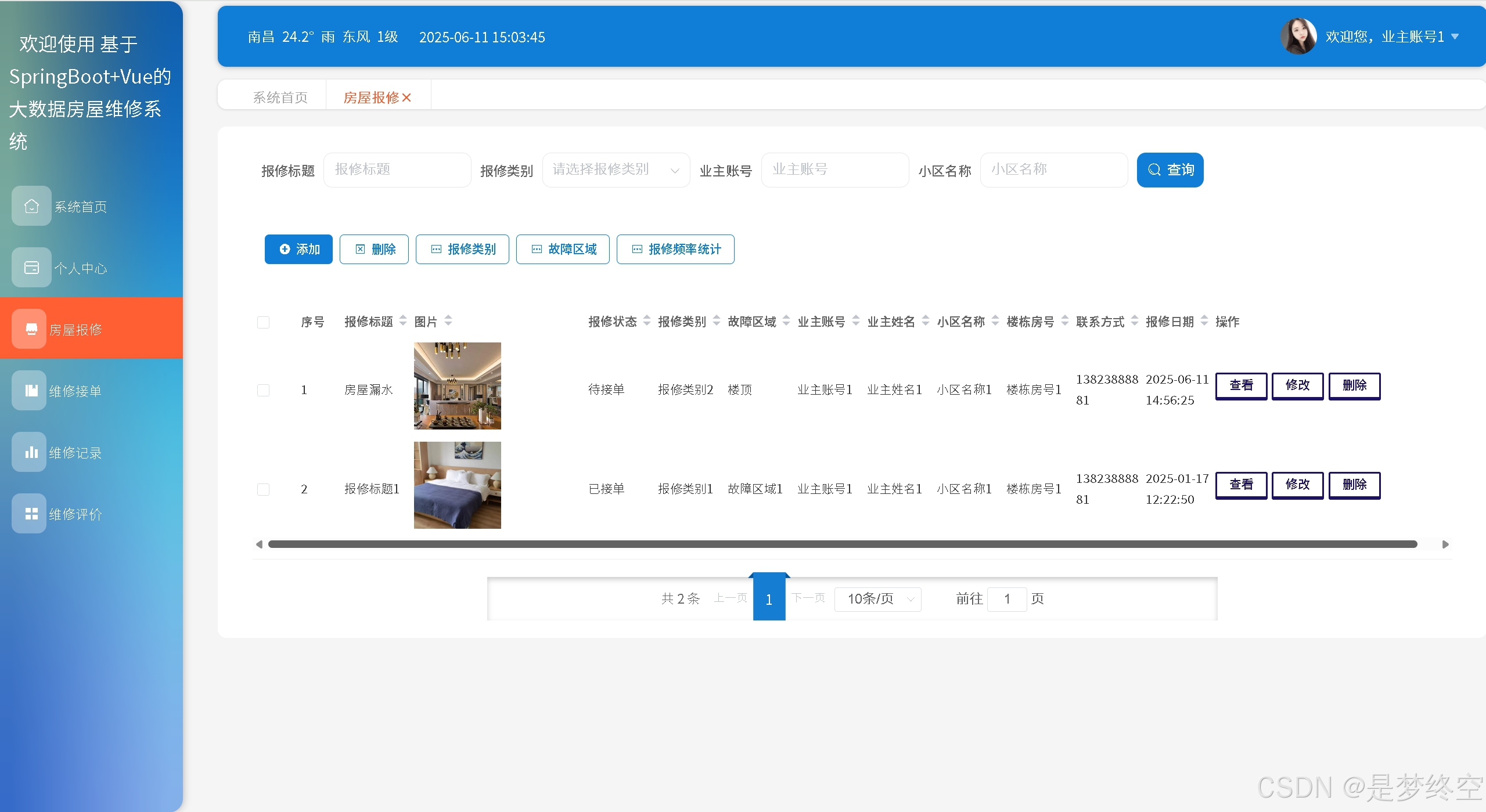Check the select-all header checkbox
Viewport: 1486px width, 812px height.
pos(263,322)
